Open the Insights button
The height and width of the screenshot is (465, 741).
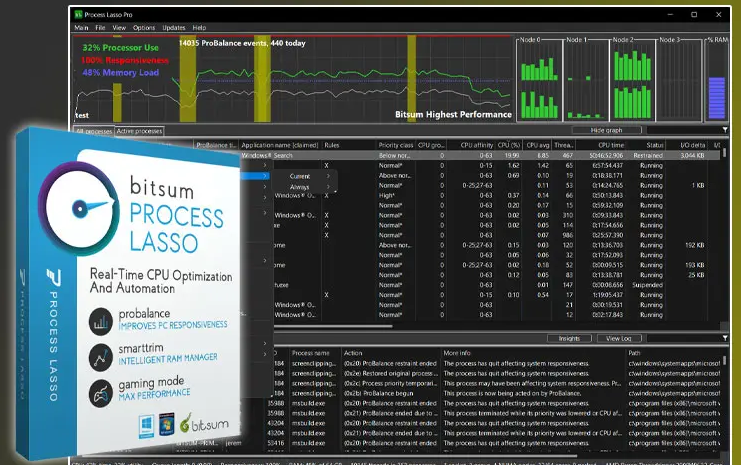click(569, 338)
